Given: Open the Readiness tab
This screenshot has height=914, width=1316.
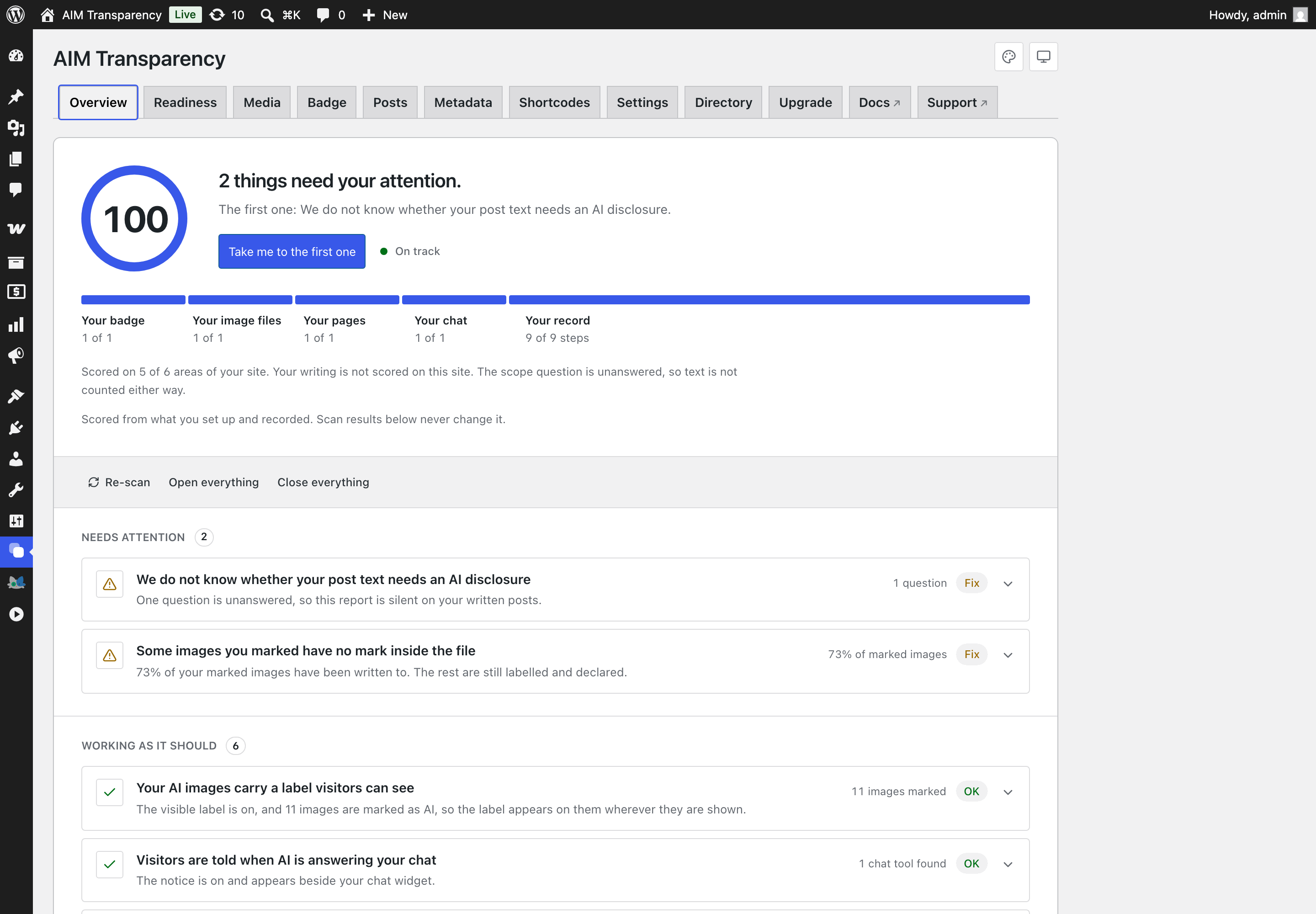Looking at the screenshot, I should [x=185, y=102].
